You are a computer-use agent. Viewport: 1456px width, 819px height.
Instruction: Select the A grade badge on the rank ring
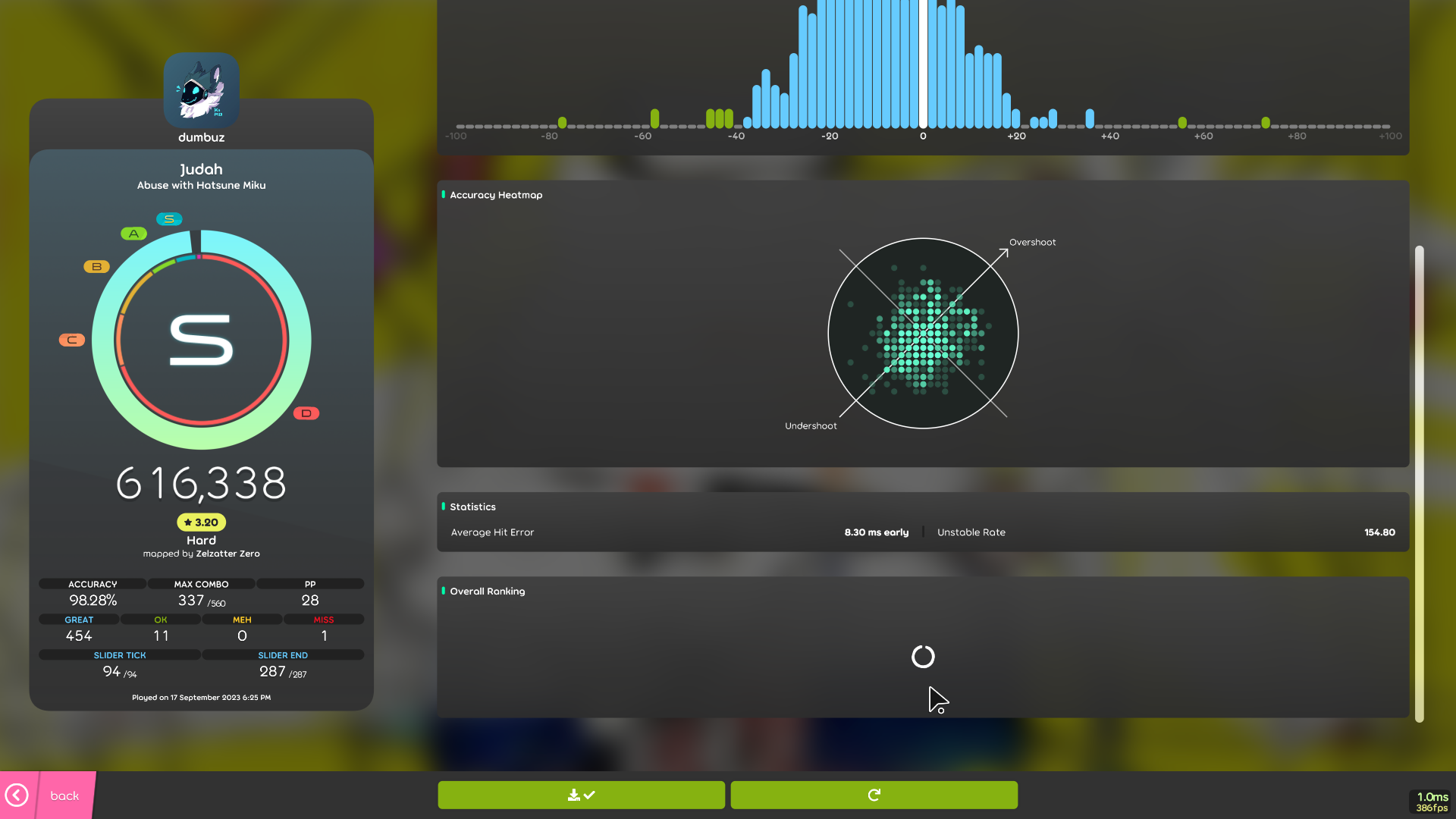133,233
